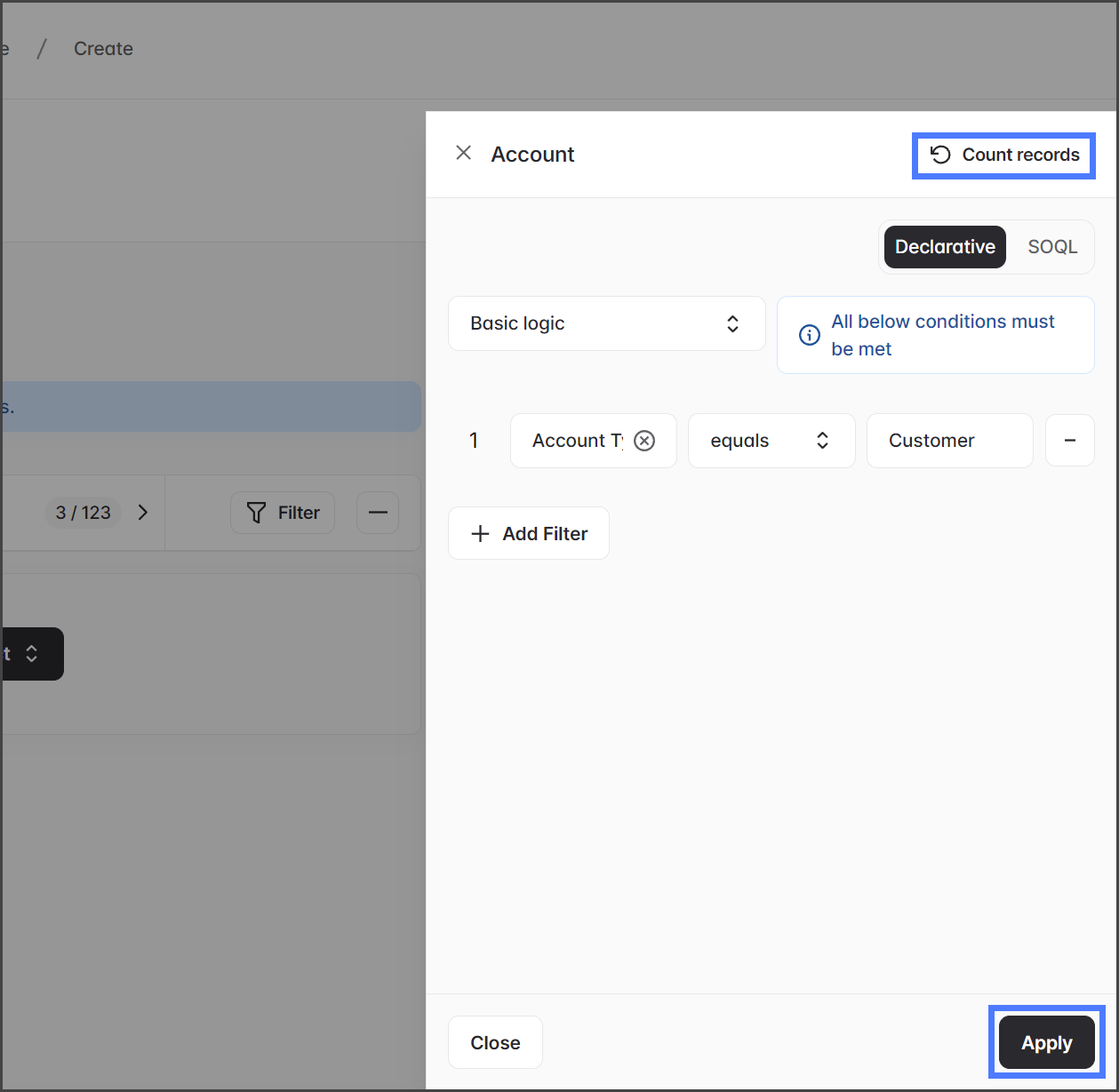The width and height of the screenshot is (1119, 1092).
Task: Close the Account panel with X icon
Action: pos(463,154)
